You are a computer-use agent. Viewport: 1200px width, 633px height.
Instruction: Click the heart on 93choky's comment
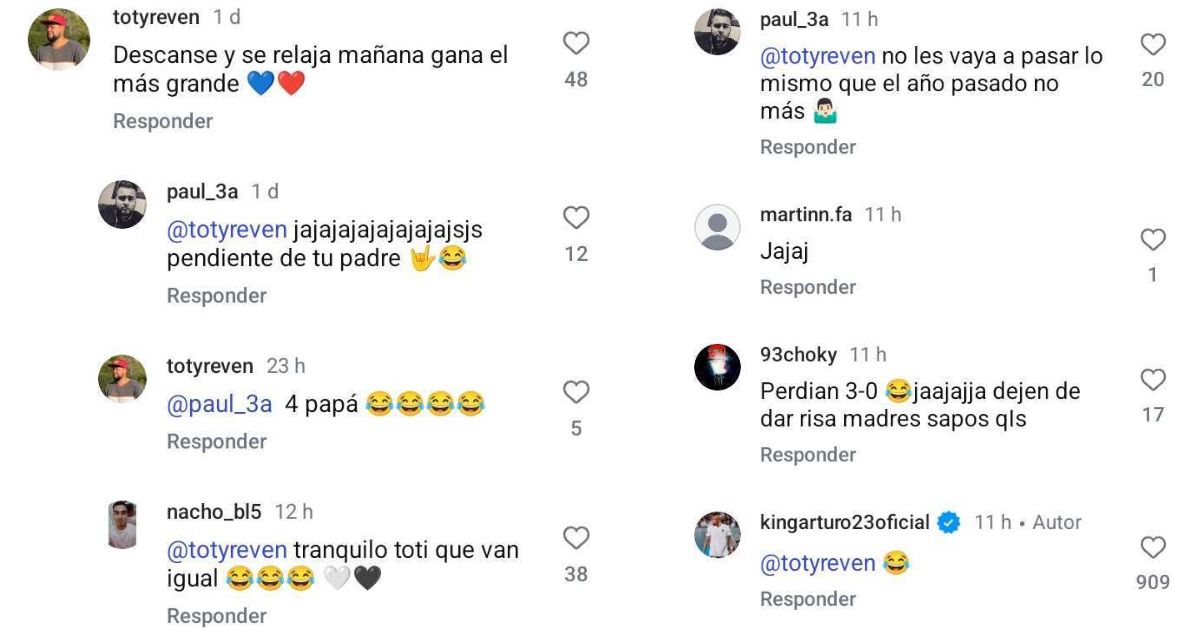[x=1152, y=378]
